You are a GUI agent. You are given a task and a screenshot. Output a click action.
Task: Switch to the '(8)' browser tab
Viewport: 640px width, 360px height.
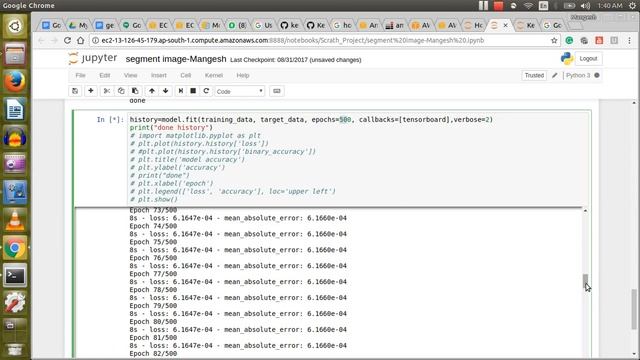(x=237, y=25)
